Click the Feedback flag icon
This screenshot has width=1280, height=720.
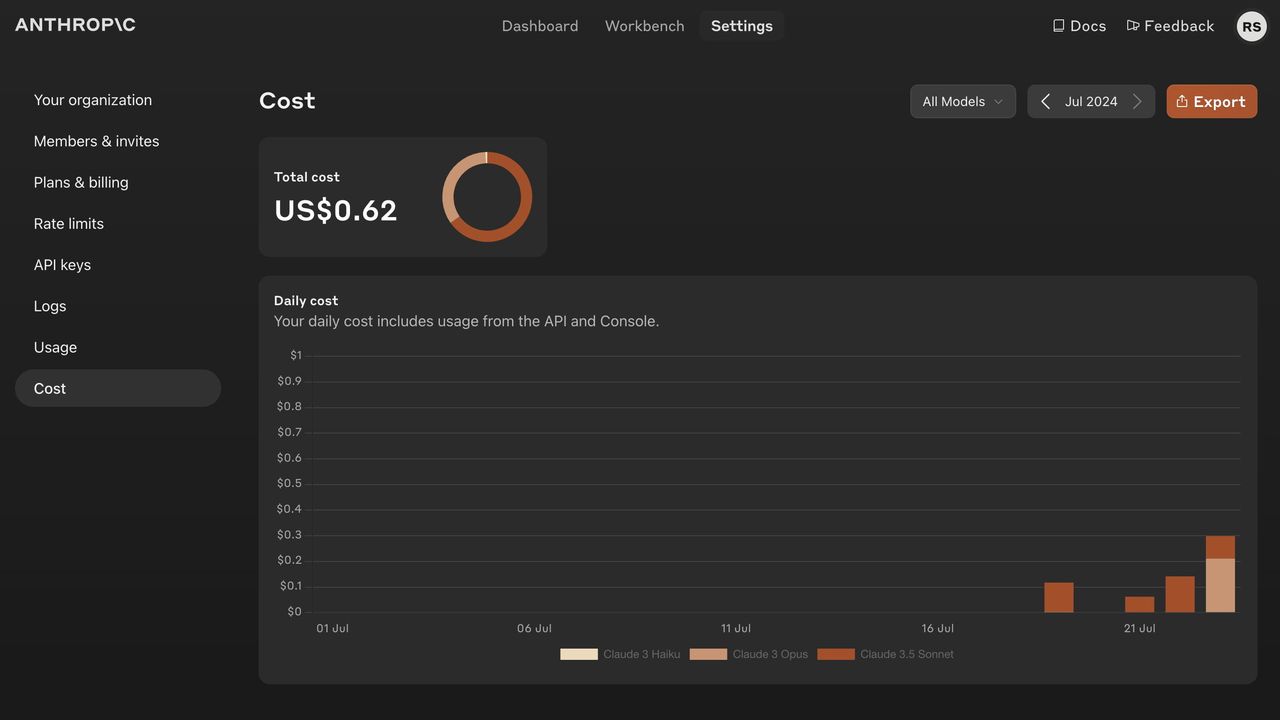[1133, 26]
